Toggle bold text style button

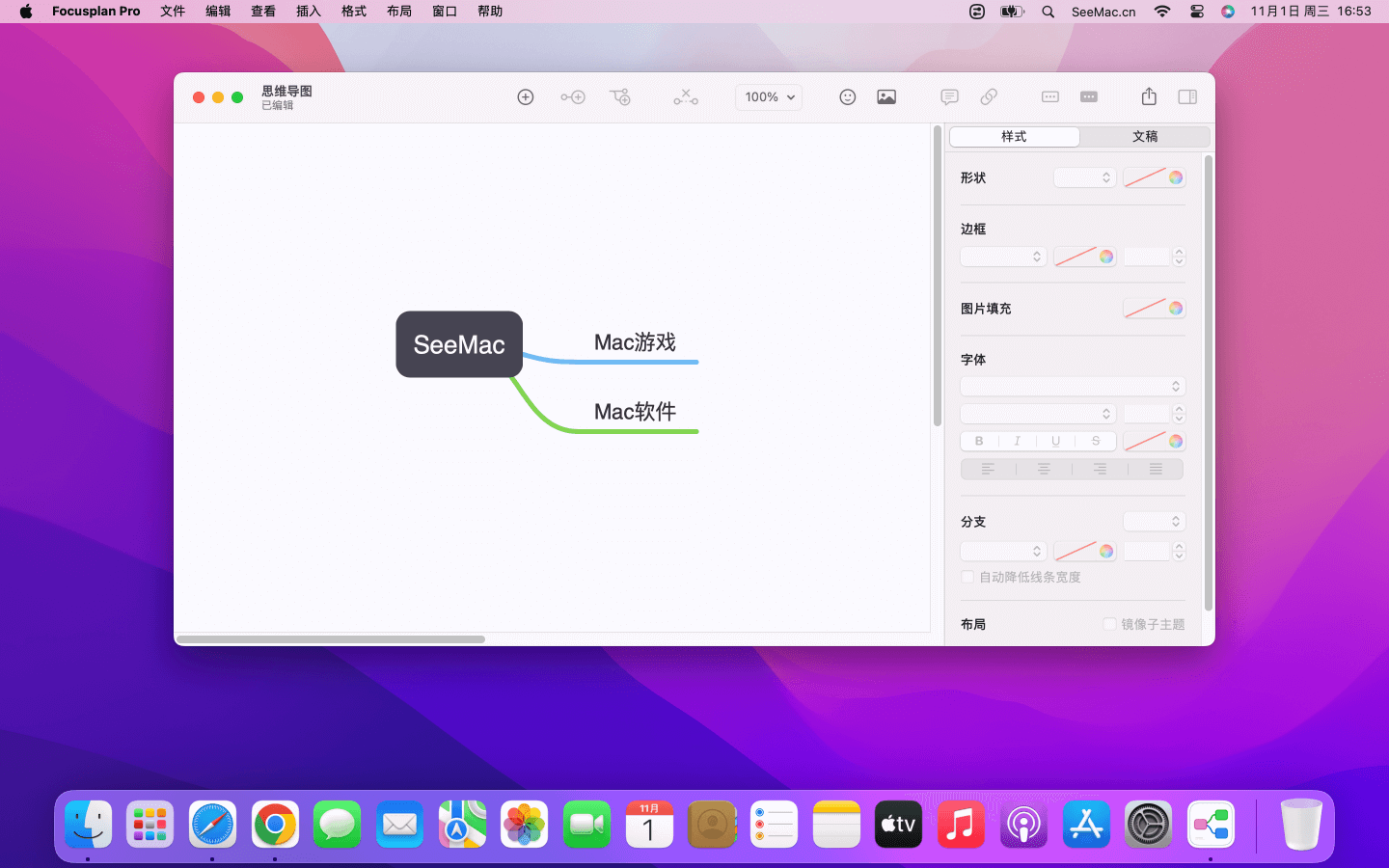[979, 441]
